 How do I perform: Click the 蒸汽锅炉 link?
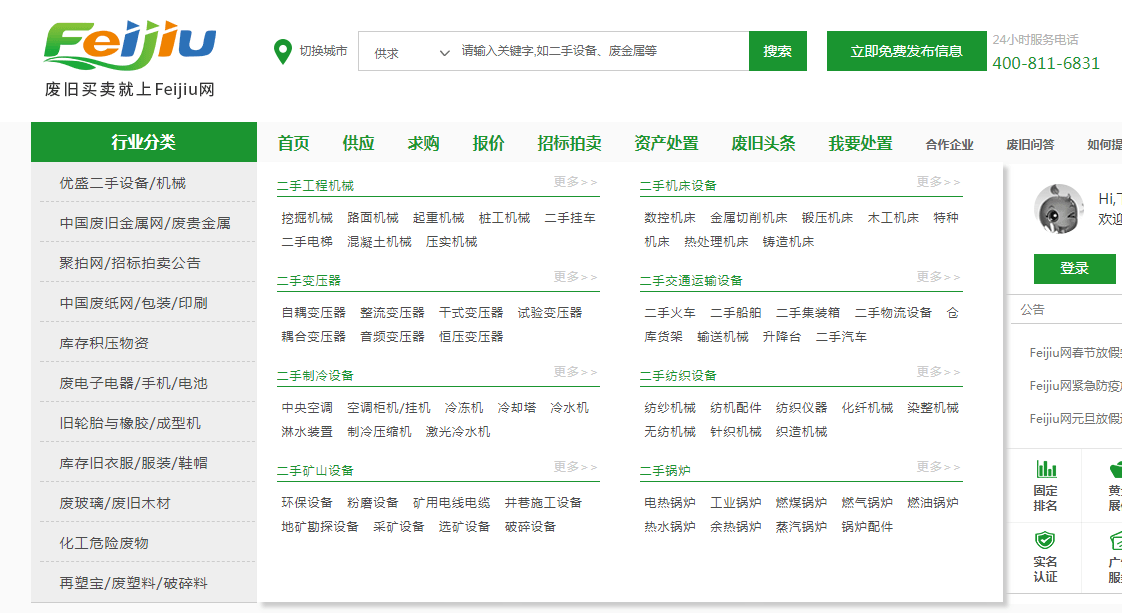tap(801, 526)
